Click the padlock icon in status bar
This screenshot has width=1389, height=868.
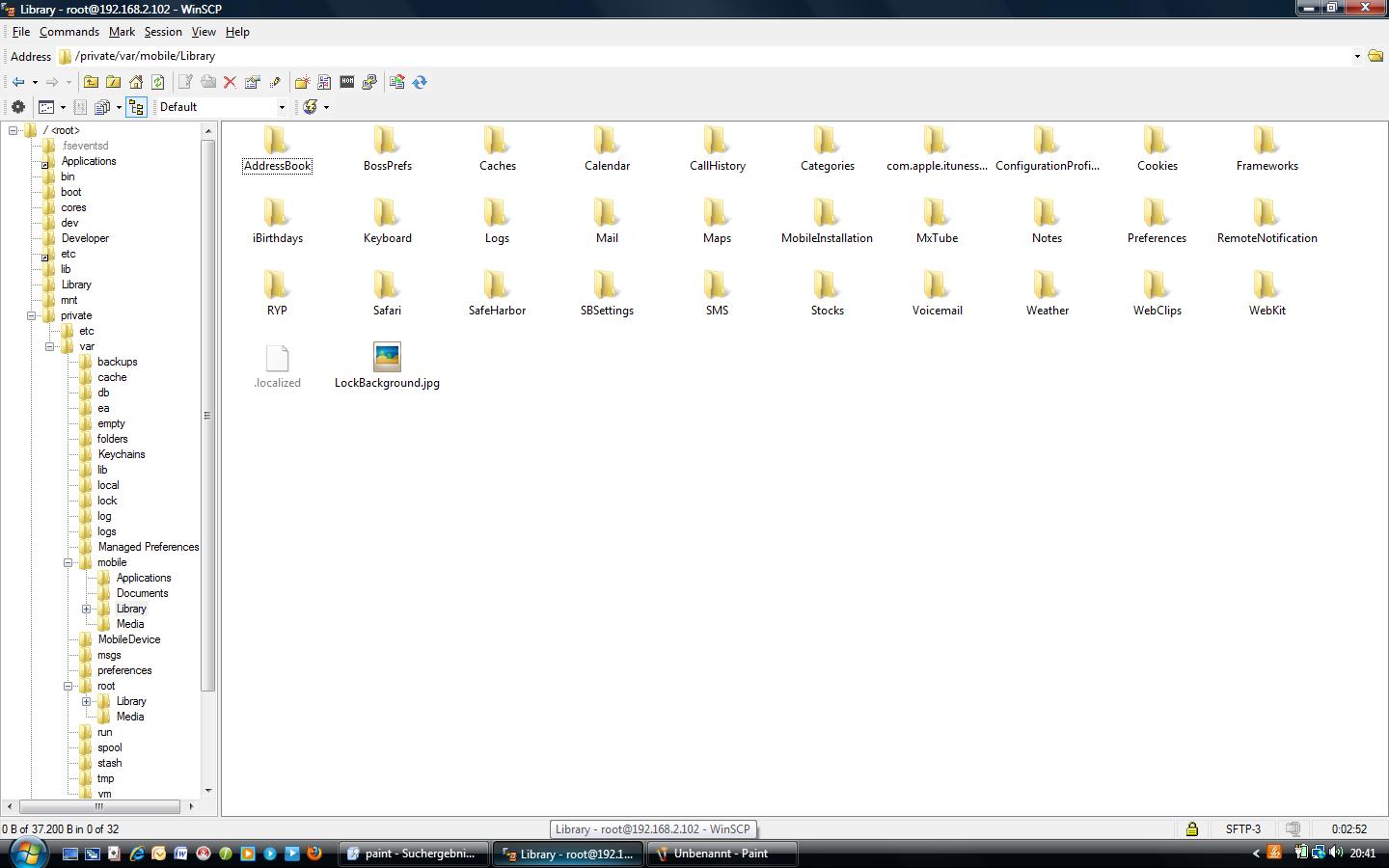(1192, 828)
